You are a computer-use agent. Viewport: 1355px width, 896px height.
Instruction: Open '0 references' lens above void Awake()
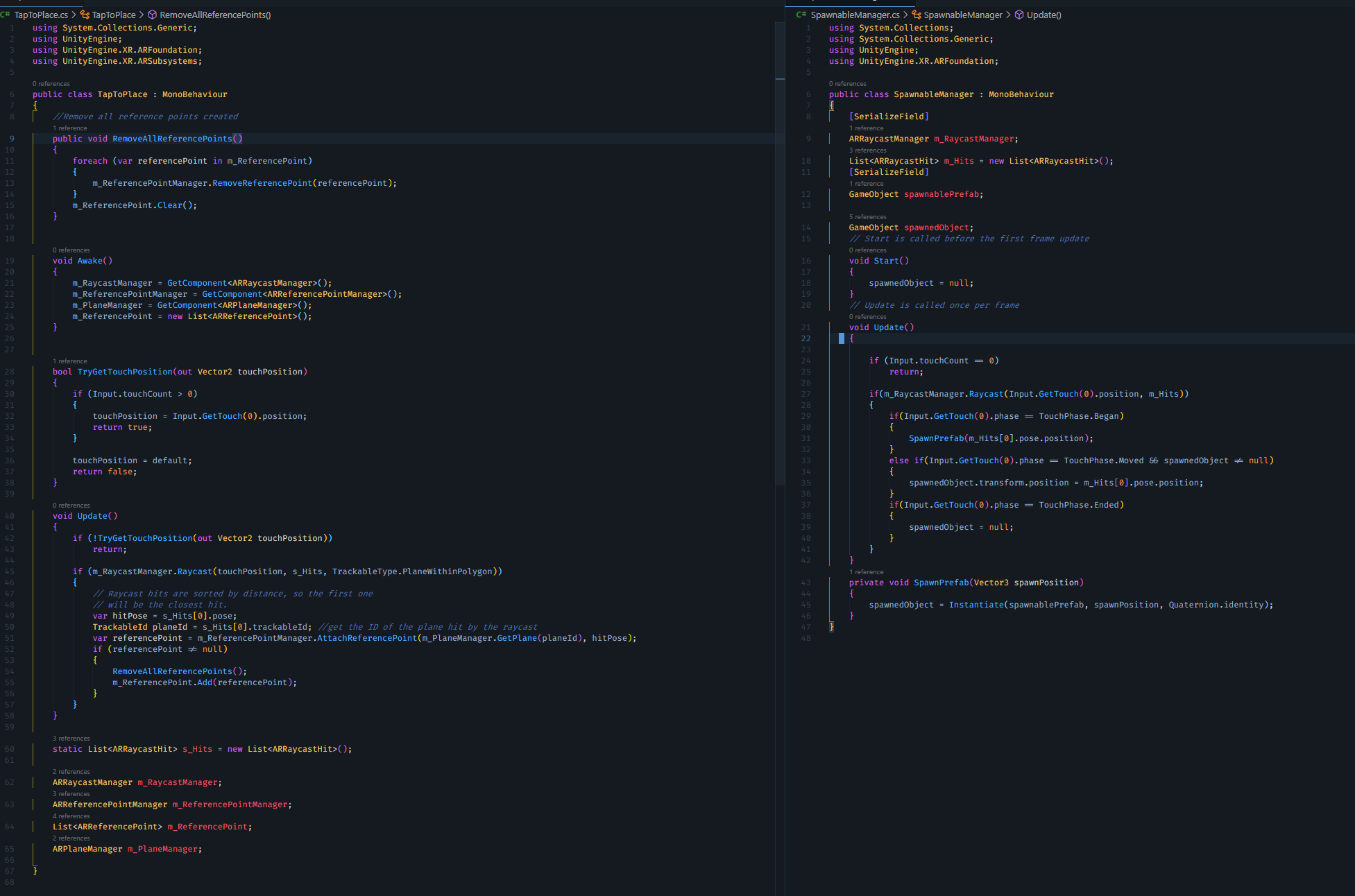point(71,250)
